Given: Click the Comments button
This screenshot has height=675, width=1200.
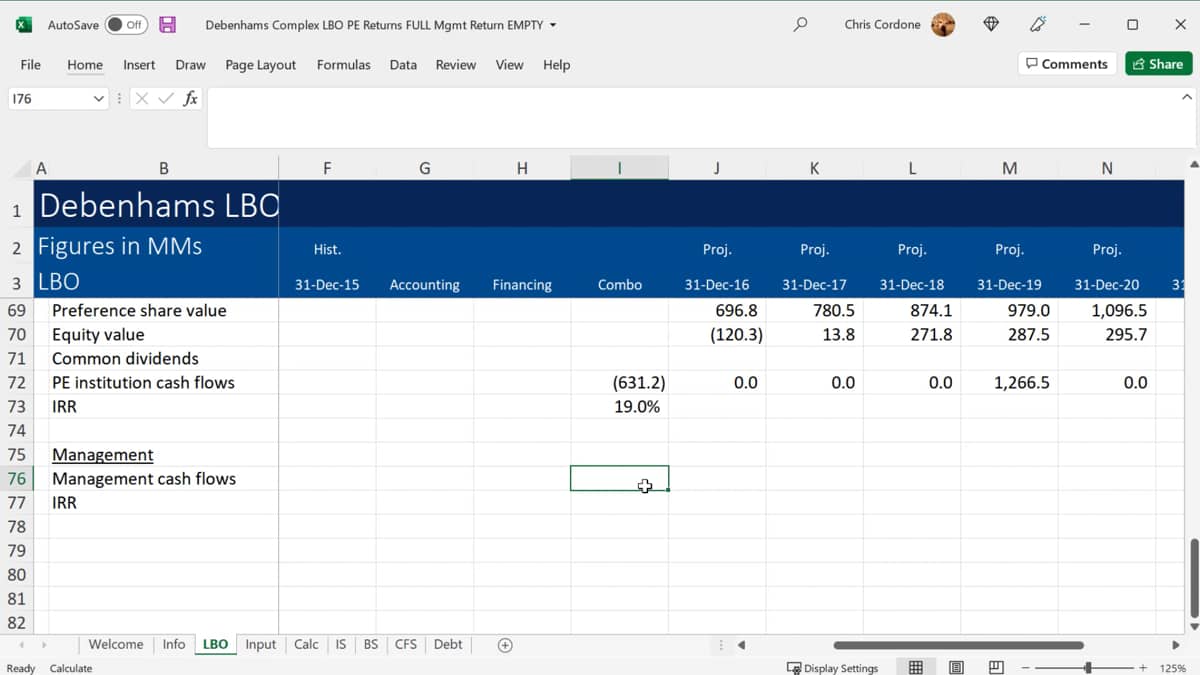Looking at the screenshot, I should click(1067, 63).
